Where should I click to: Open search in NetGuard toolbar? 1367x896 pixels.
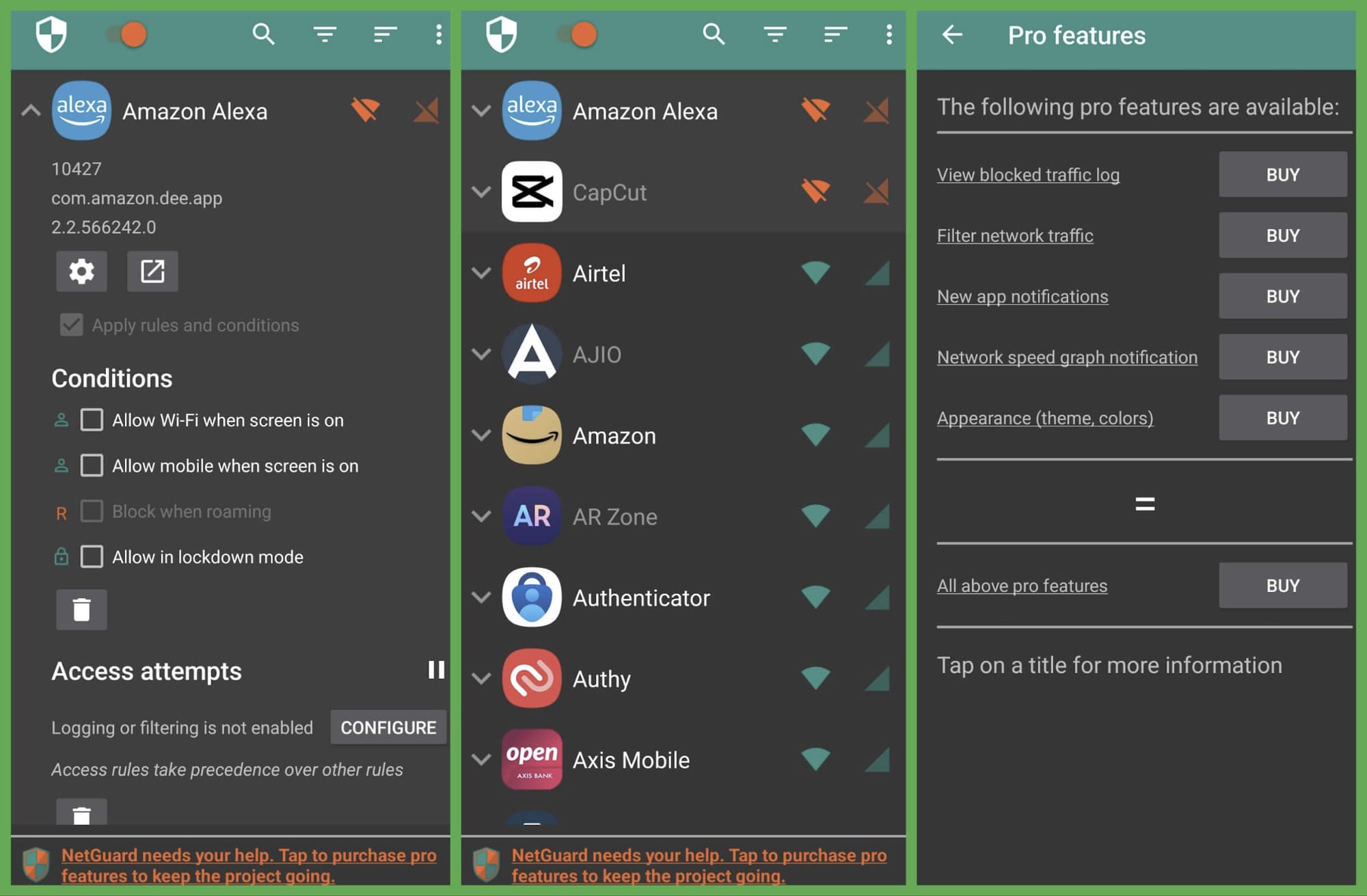coord(263,33)
